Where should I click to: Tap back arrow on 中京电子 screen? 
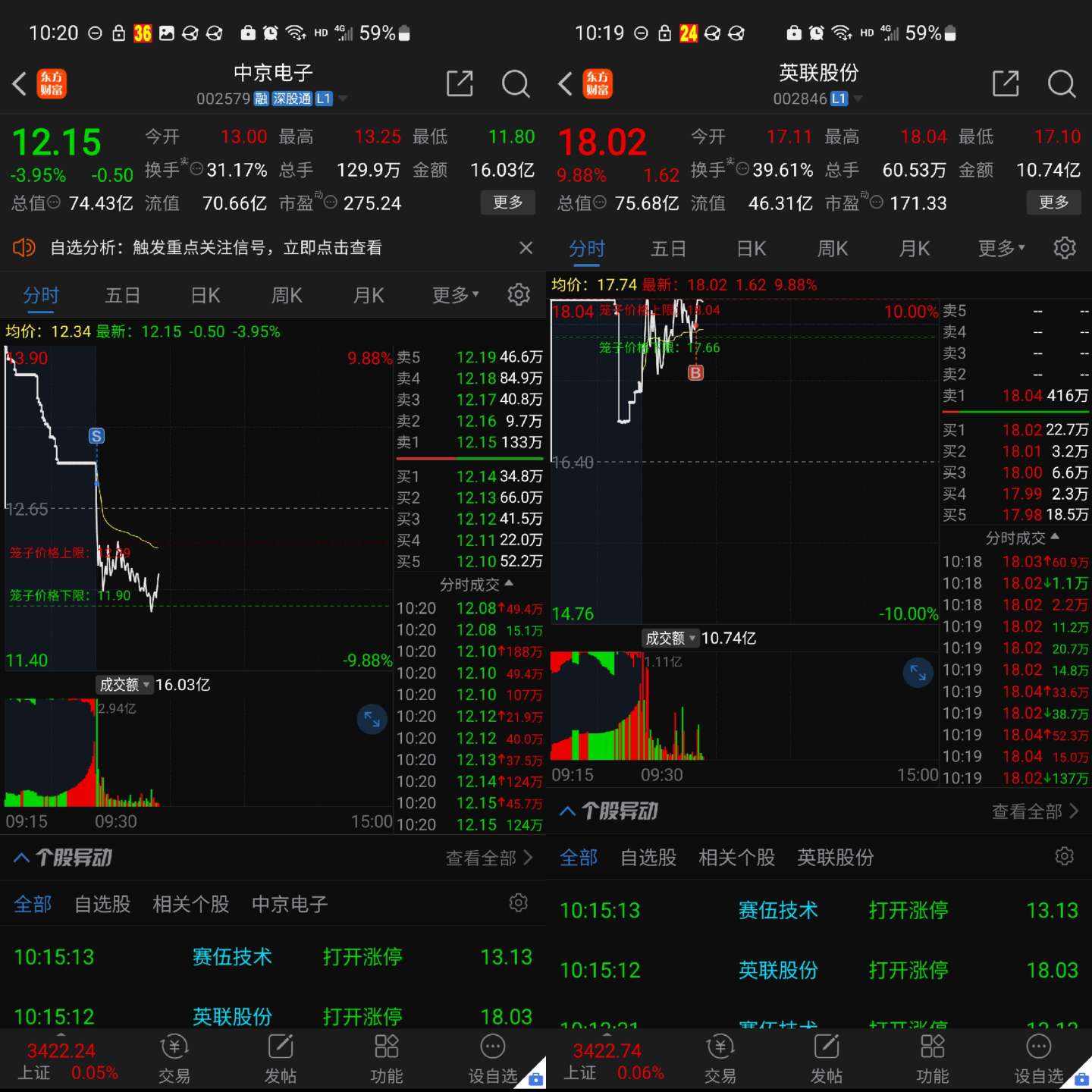click(x=20, y=83)
